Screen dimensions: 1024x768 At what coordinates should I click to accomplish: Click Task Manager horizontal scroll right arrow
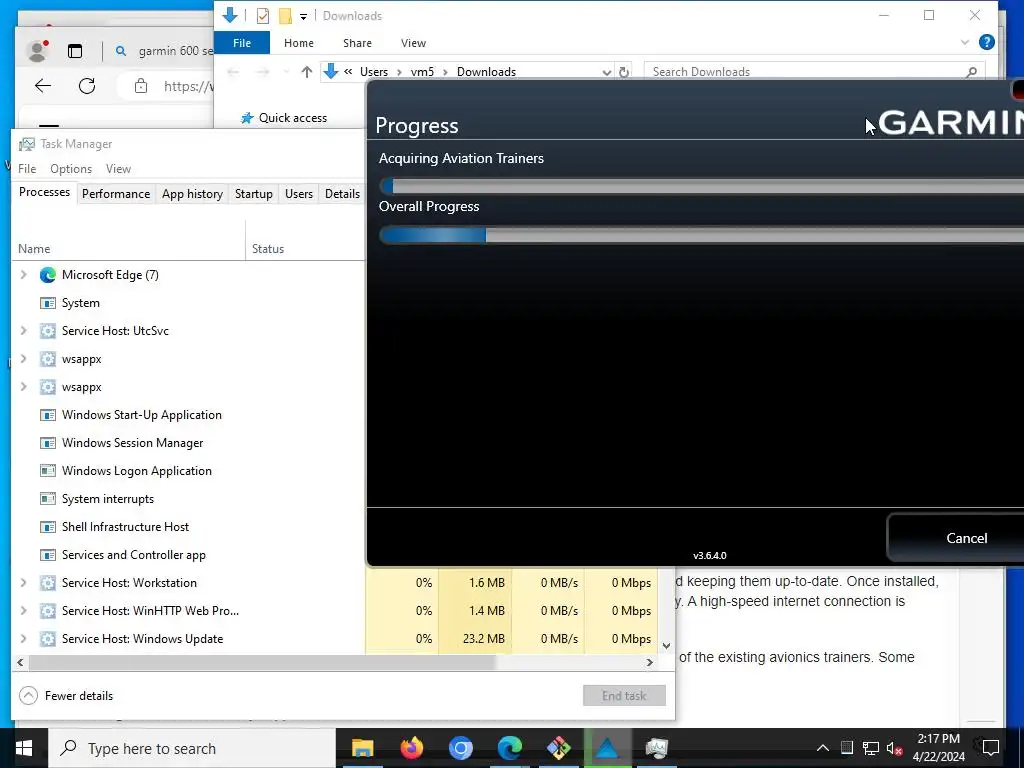[x=649, y=662]
